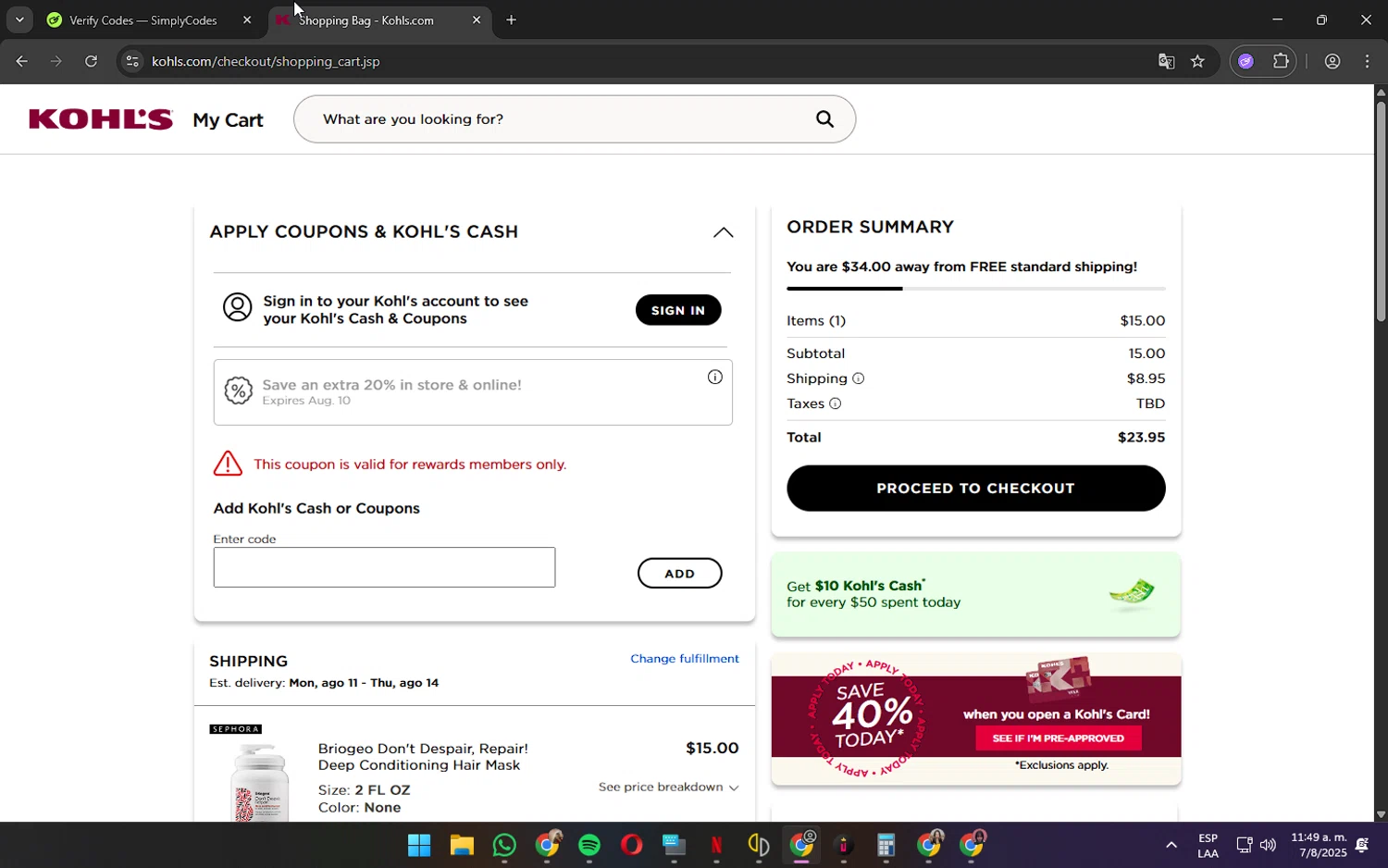This screenshot has width=1388, height=868.
Task: Open the browser extensions puzzle icon
Action: click(1281, 61)
